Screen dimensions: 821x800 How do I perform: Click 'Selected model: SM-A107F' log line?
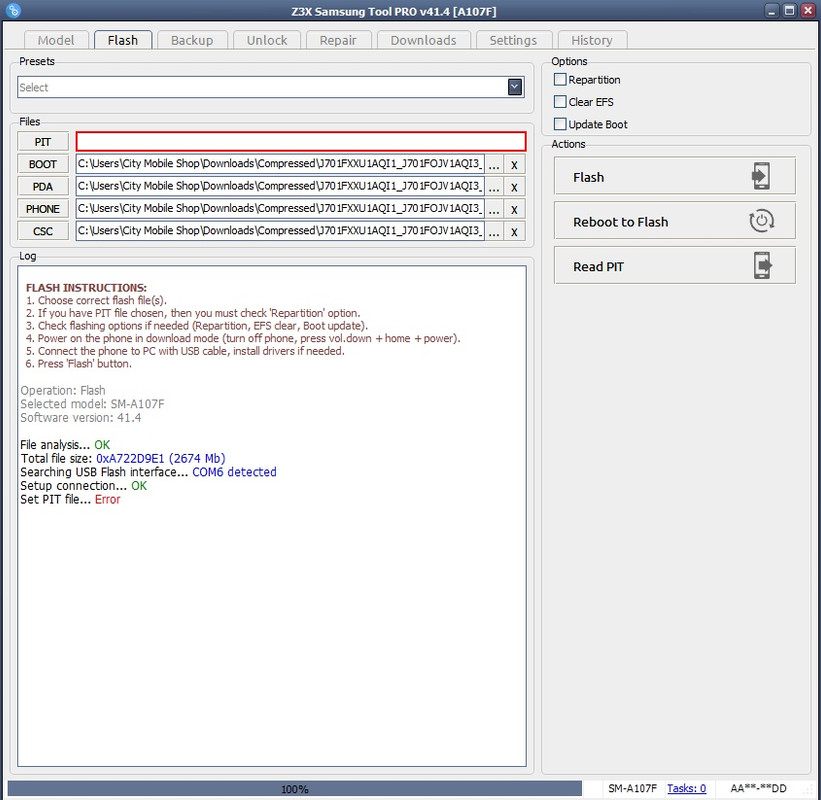pyautogui.click(x=92, y=404)
